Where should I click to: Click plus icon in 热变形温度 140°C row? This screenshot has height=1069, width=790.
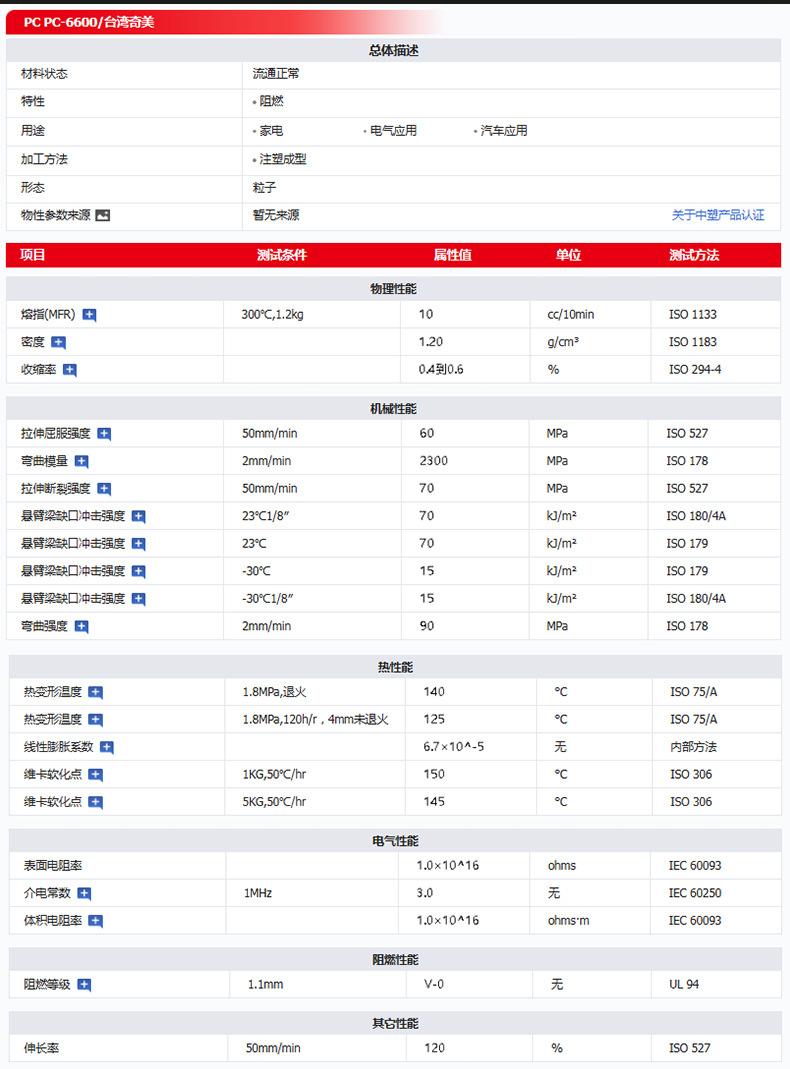click(x=96, y=693)
